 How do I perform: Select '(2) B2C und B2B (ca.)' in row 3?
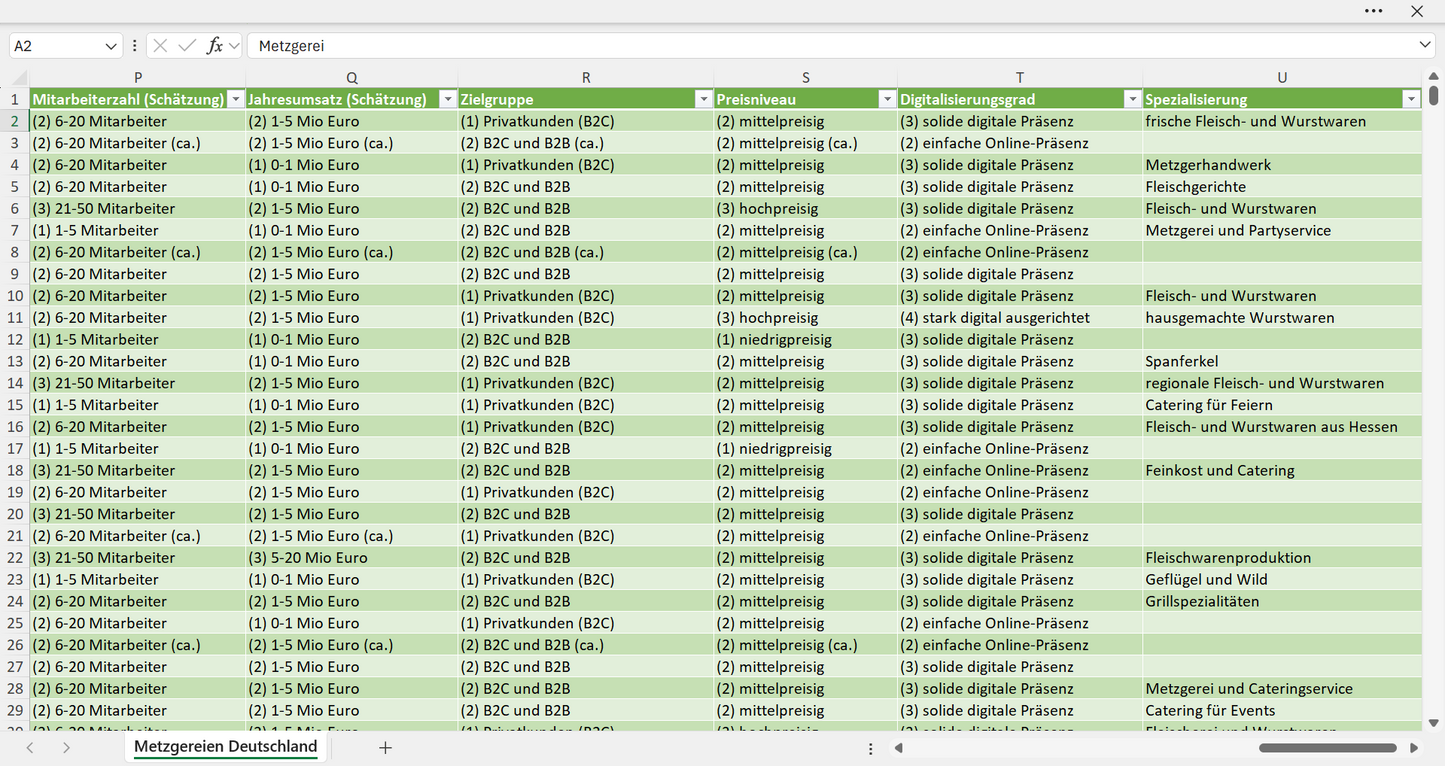click(x=586, y=143)
